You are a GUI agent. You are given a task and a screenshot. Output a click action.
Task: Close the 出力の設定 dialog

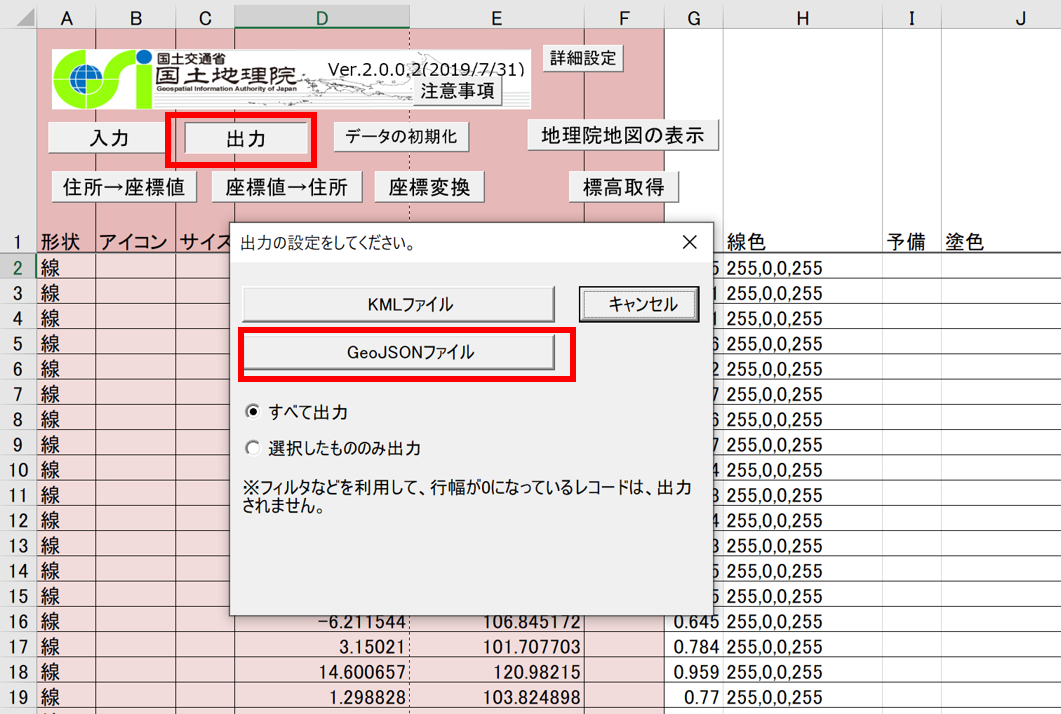[690, 242]
